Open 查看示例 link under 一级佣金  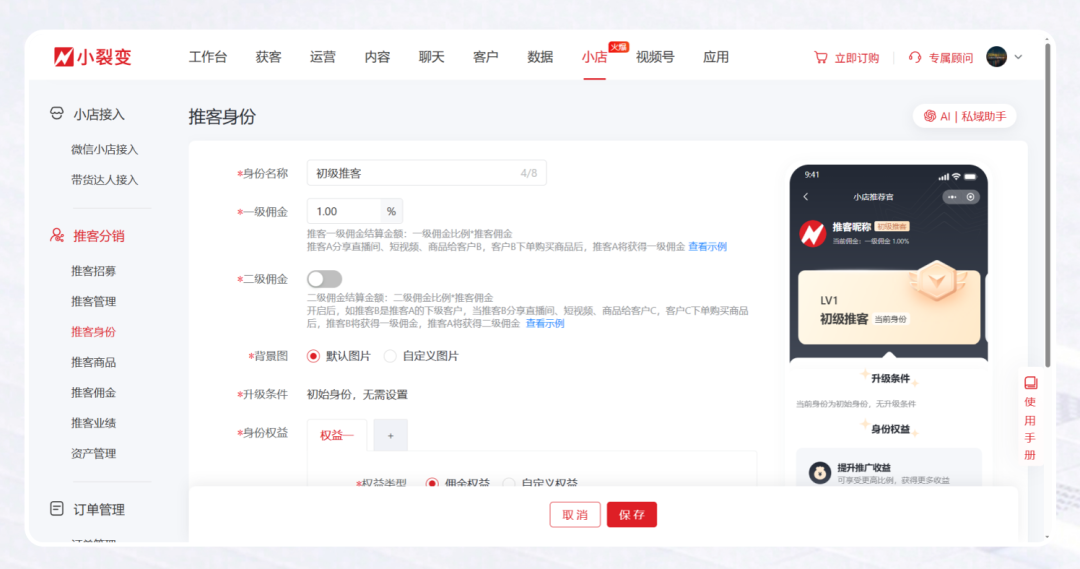point(707,246)
